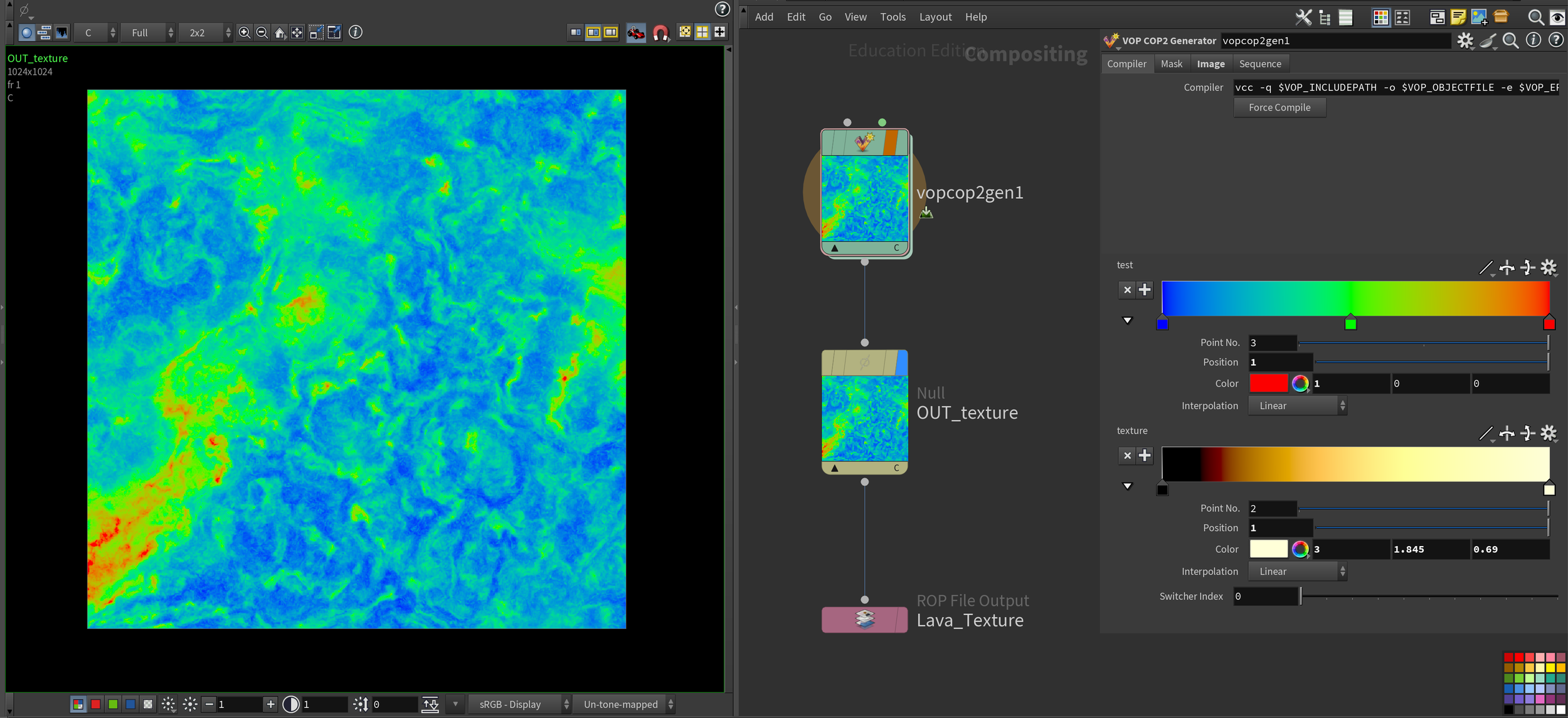Toggle green channel display button
Viewport: 1568px width, 718px height.
(113, 704)
